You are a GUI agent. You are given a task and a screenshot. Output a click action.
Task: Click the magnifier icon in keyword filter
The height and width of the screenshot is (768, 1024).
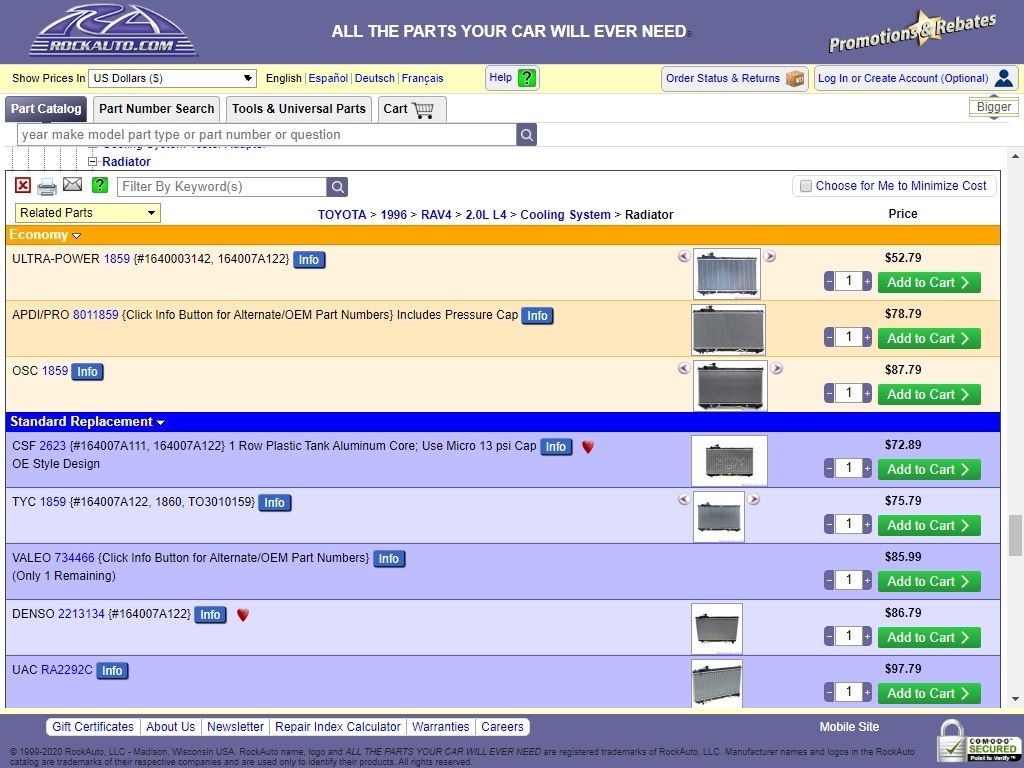coord(337,187)
